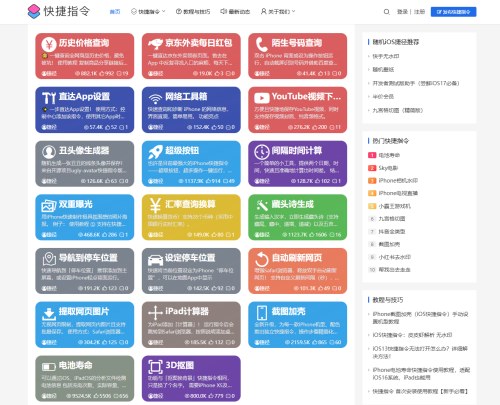Click the phone frame icon on 截图加壳 card
The image size is (500, 405).
261,313
